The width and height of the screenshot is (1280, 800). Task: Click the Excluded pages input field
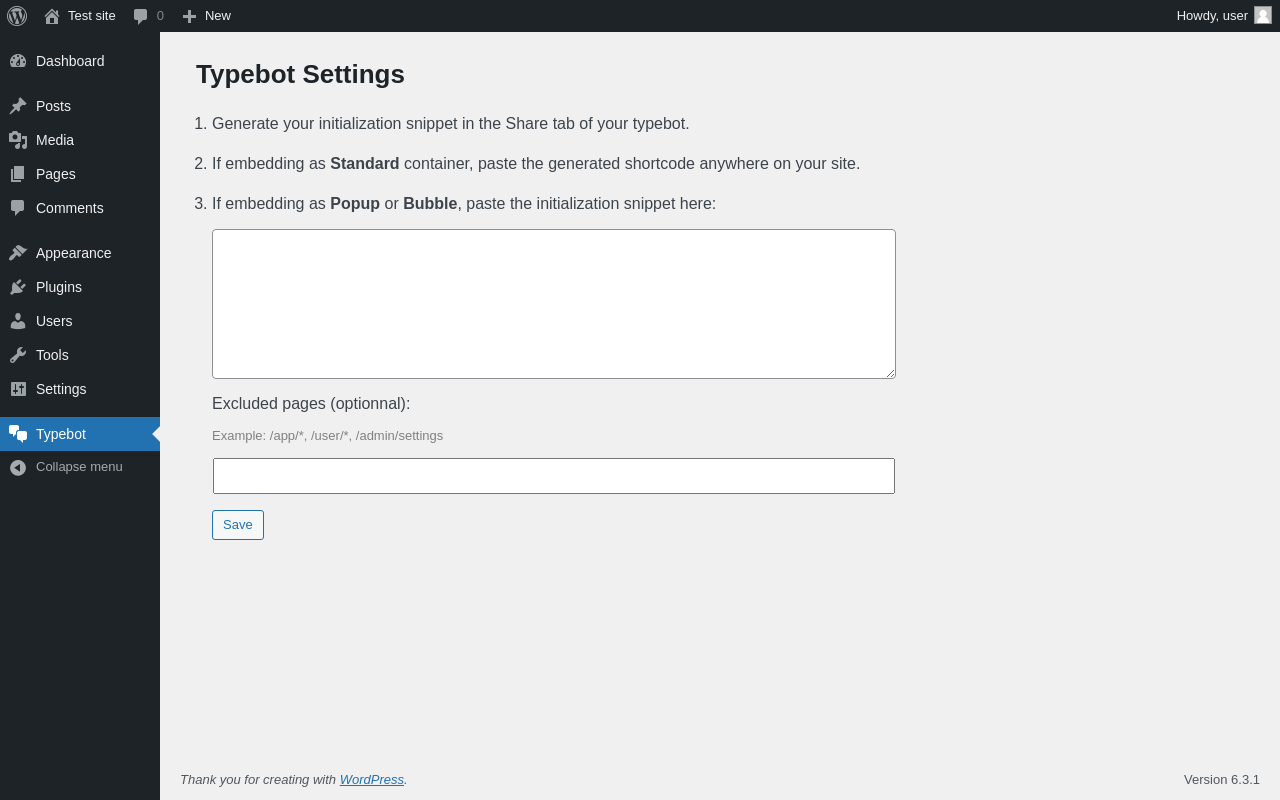tap(554, 476)
